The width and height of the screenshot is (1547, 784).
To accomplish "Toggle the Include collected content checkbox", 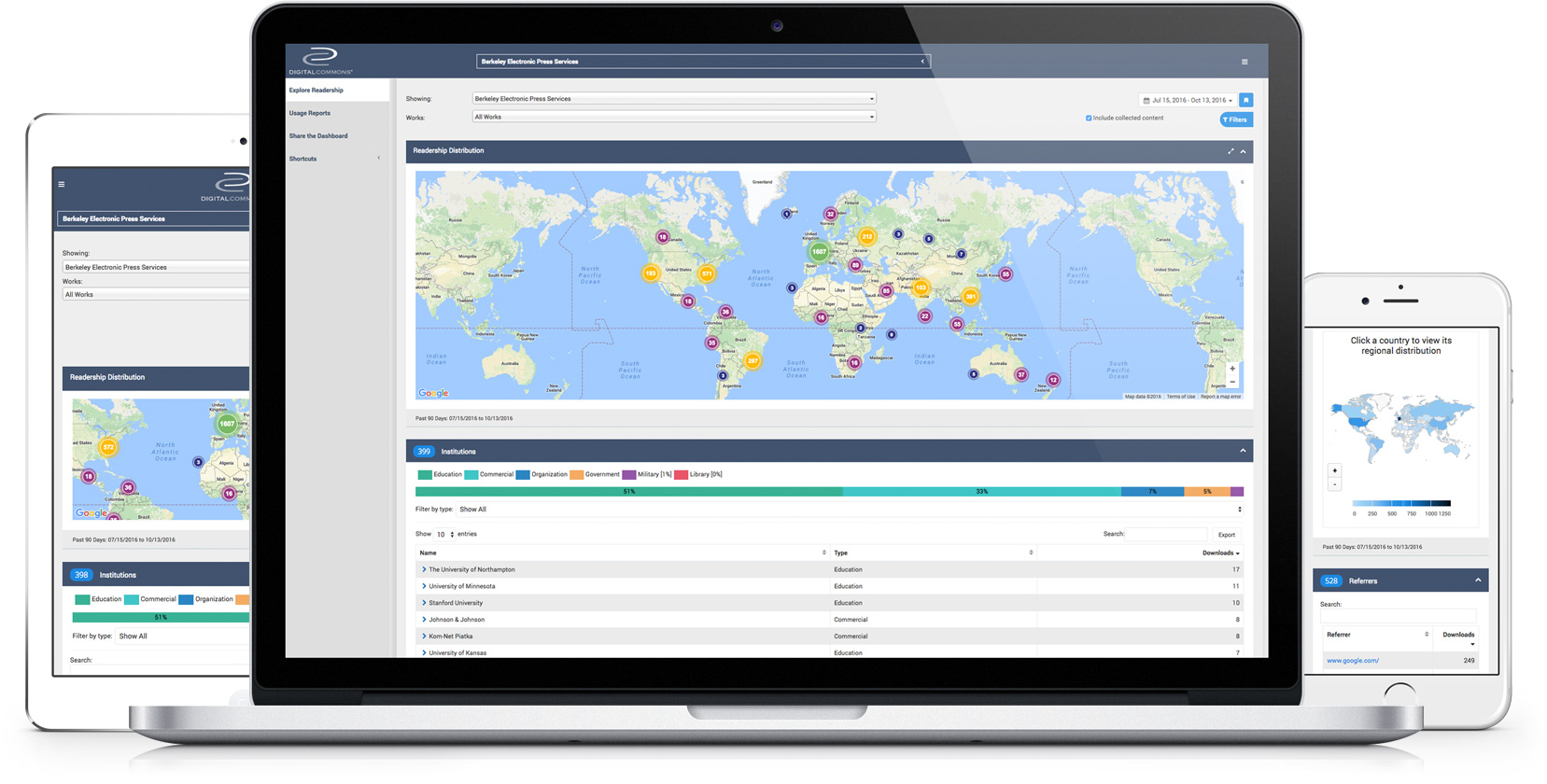I will (1089, 119).
